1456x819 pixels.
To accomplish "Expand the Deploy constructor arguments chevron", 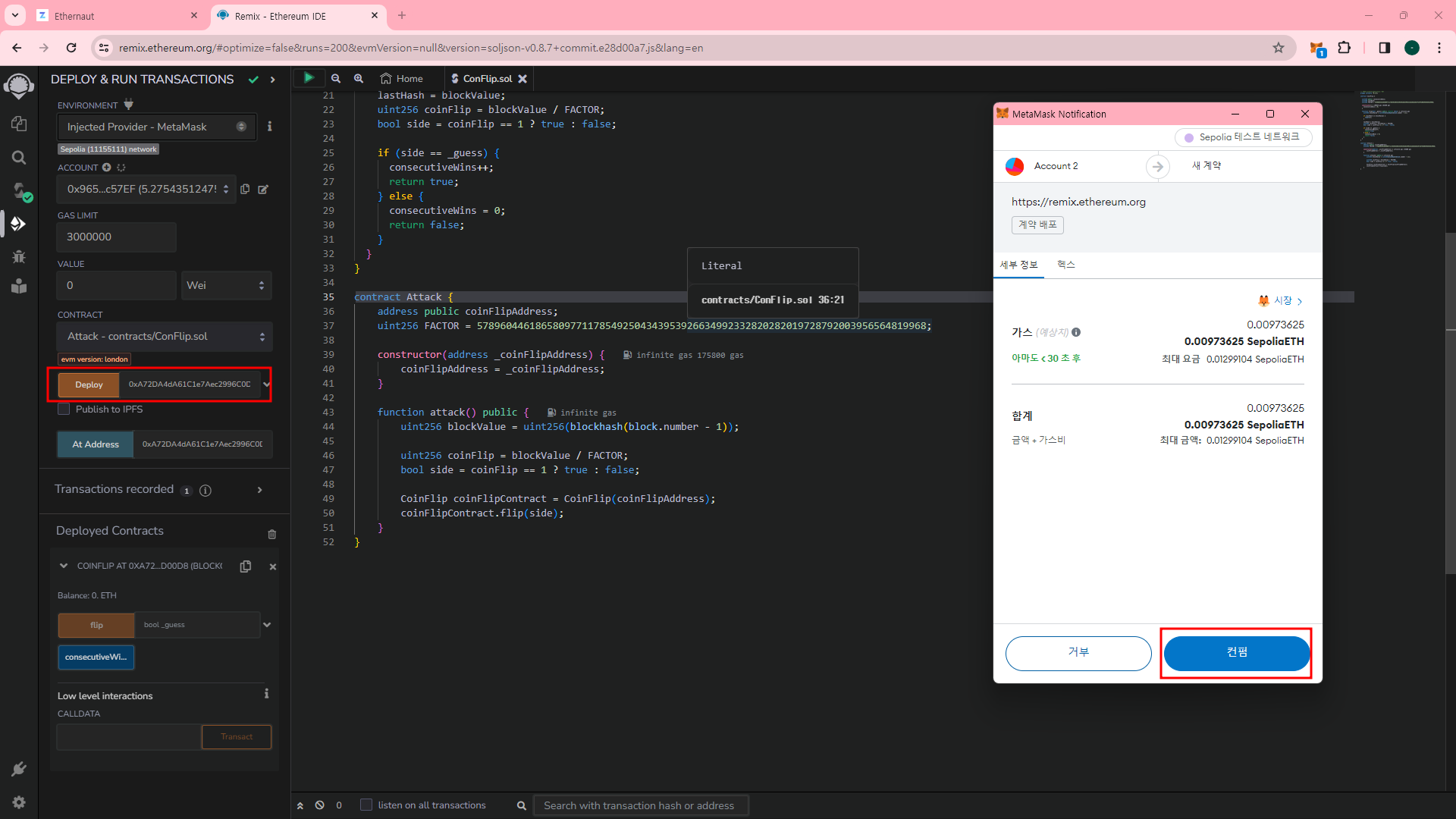I will 266,384.
